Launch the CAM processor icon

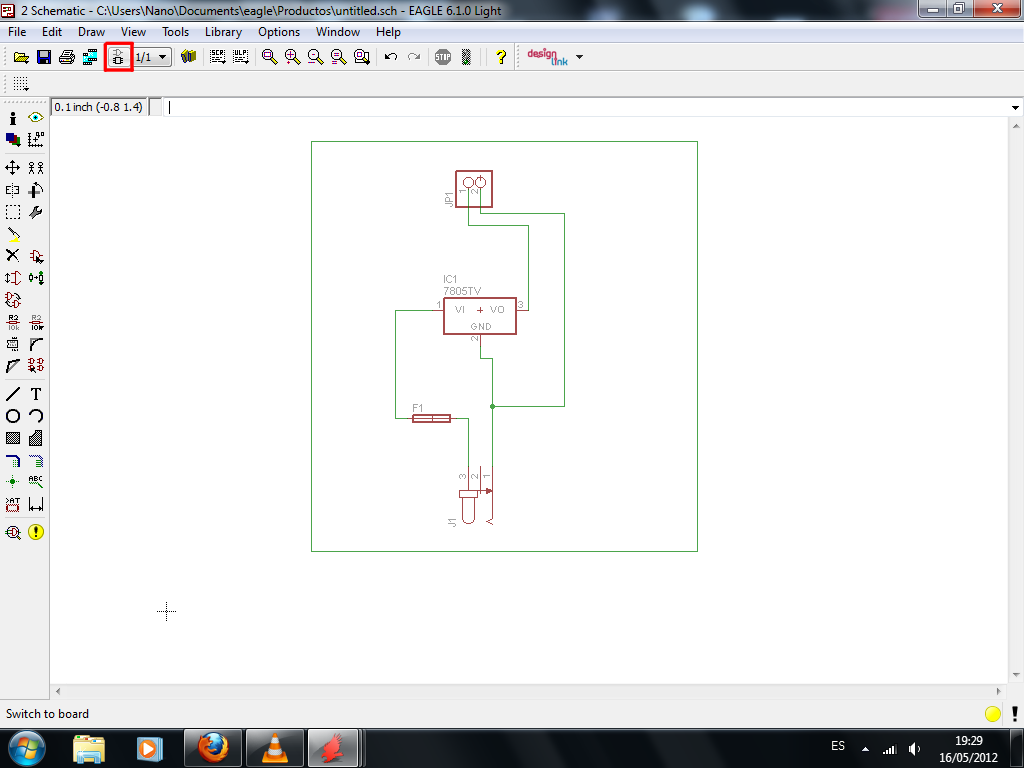point(89,57)
